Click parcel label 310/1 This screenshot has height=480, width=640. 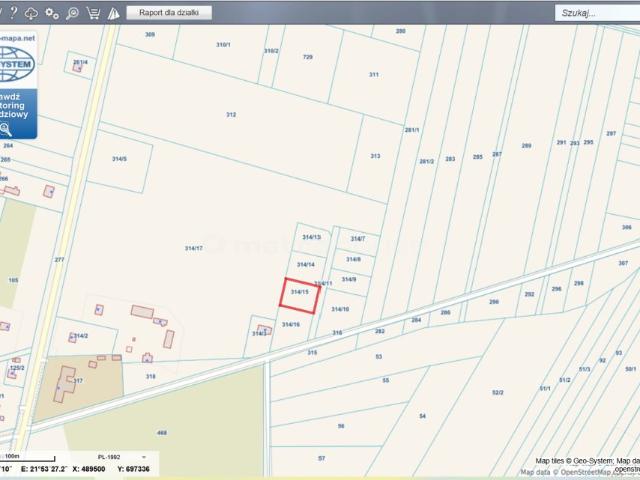(x=223, y=44)
